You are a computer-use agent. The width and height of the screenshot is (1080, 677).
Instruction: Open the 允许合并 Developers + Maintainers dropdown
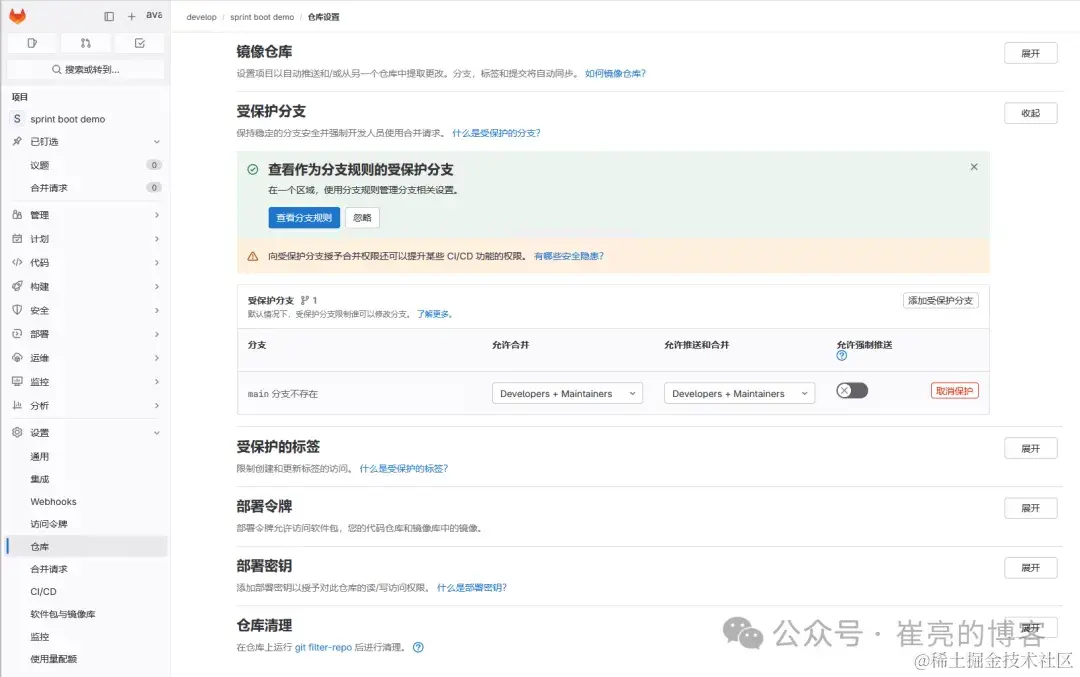(566, 393)
